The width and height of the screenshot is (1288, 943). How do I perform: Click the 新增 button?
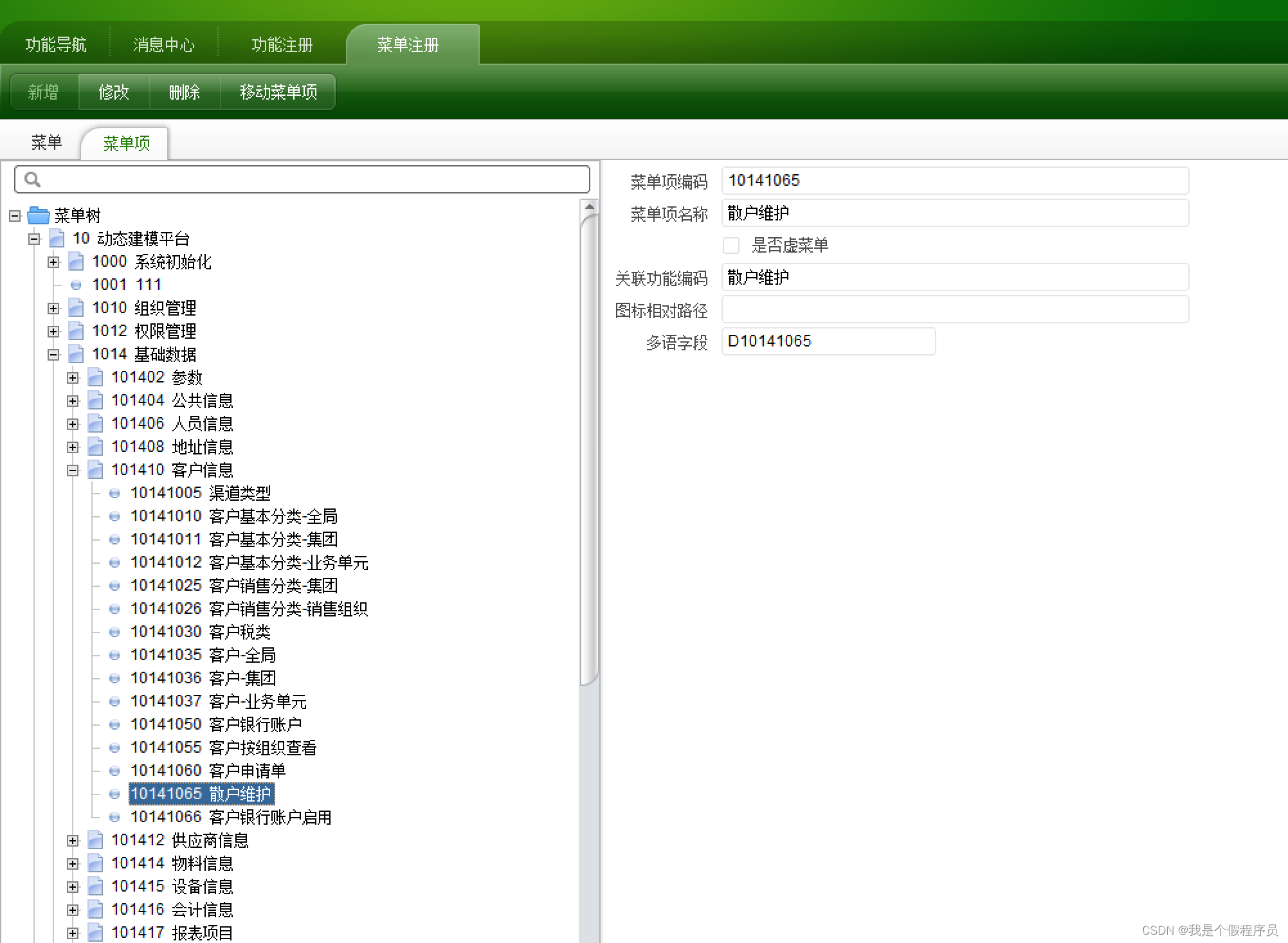44,92
